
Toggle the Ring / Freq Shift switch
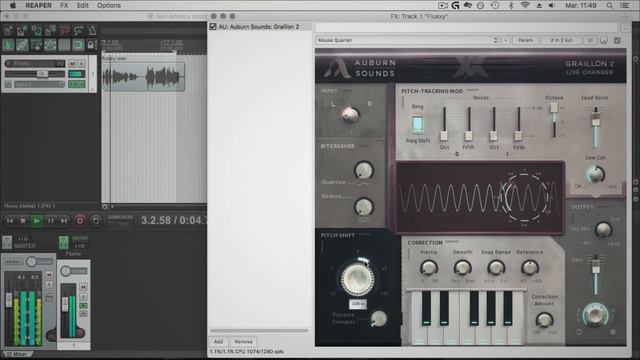(417, 123)
